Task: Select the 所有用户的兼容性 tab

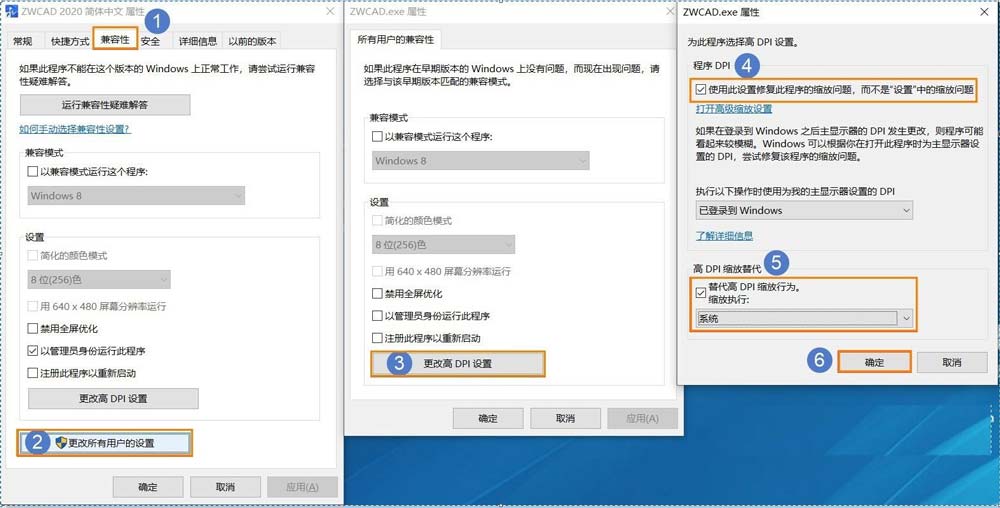Action: pos(395,40)
